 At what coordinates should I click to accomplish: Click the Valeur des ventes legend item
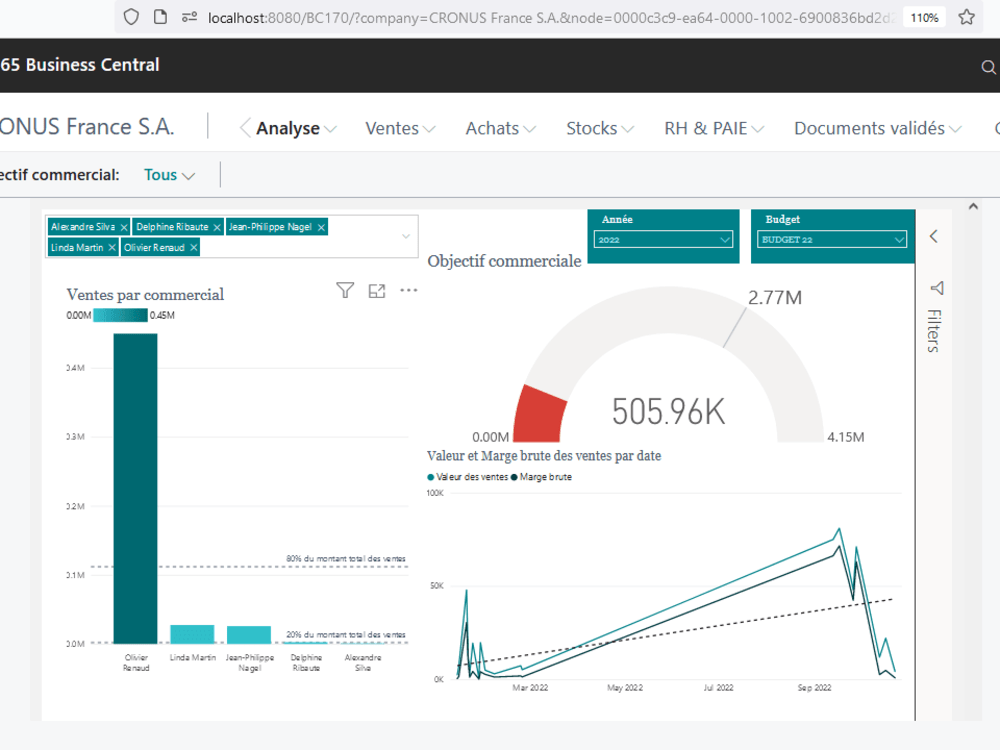pyautogui.click(x=467, y=477)
